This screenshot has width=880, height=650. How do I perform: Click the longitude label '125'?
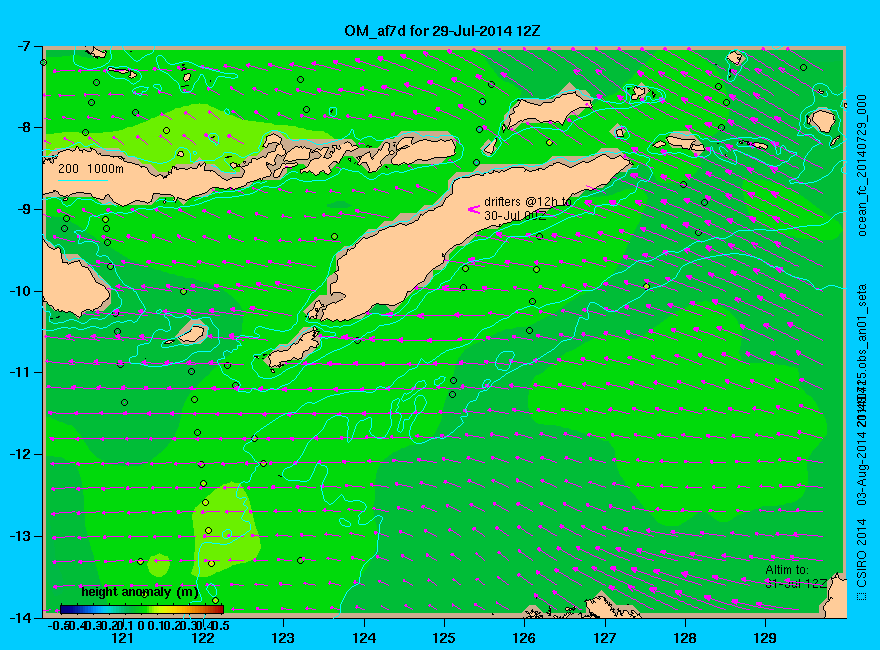pyautogui.click(x=444, y=638)
